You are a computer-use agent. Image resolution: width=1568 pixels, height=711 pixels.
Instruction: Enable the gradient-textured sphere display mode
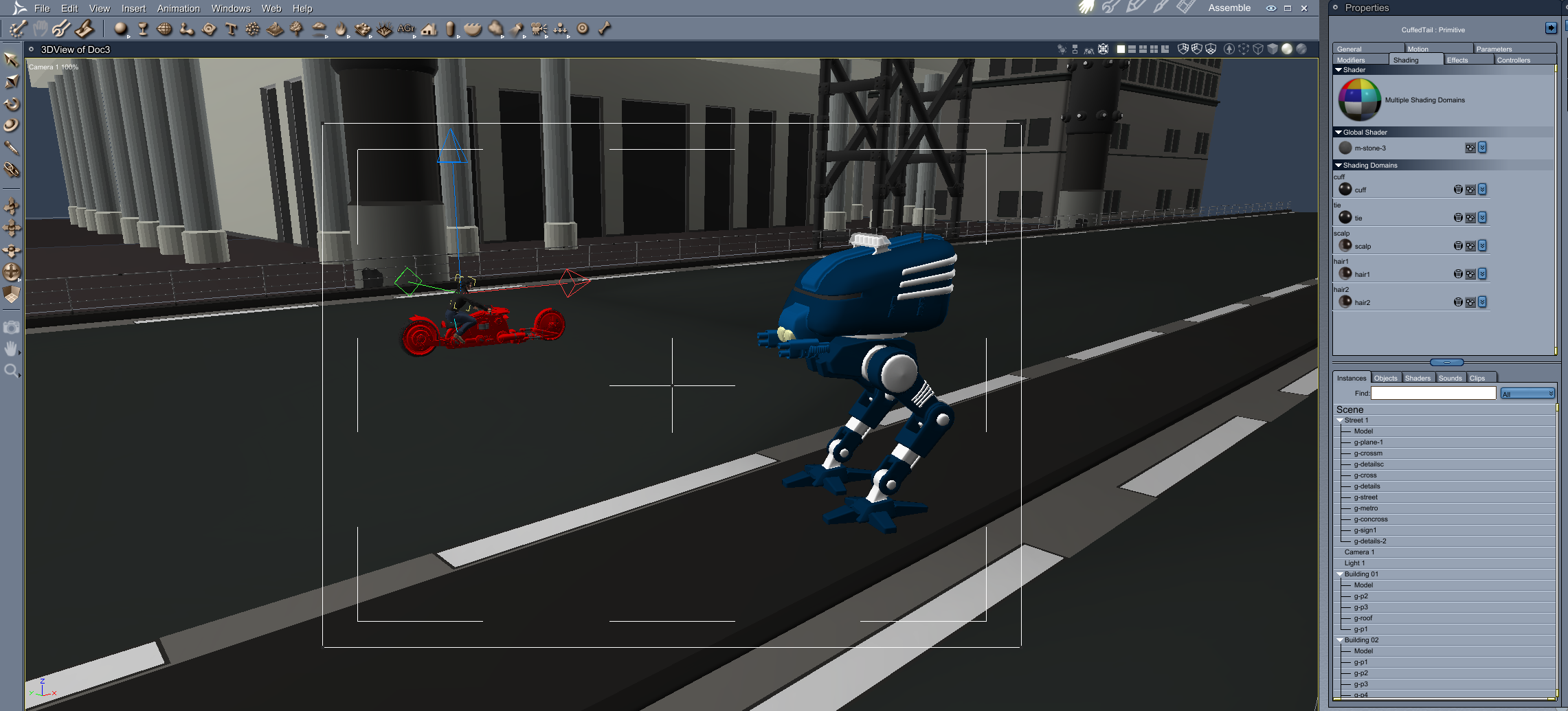[x=1301, y=49]
